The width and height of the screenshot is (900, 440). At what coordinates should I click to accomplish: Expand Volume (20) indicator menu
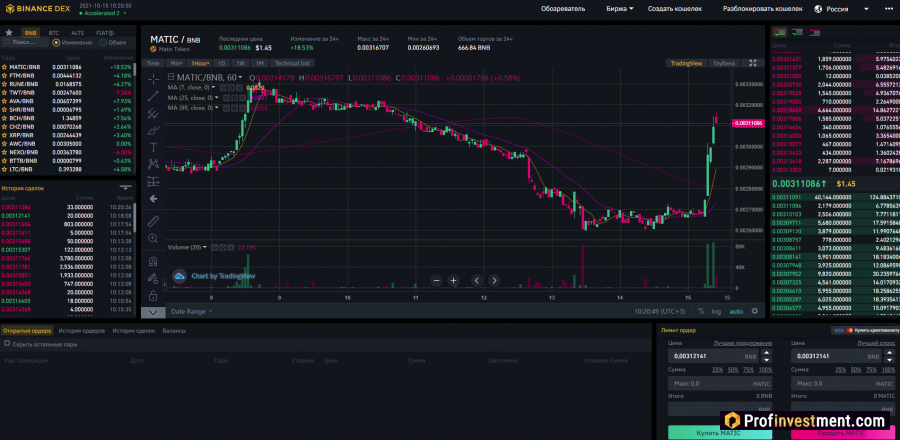[205, 247]
